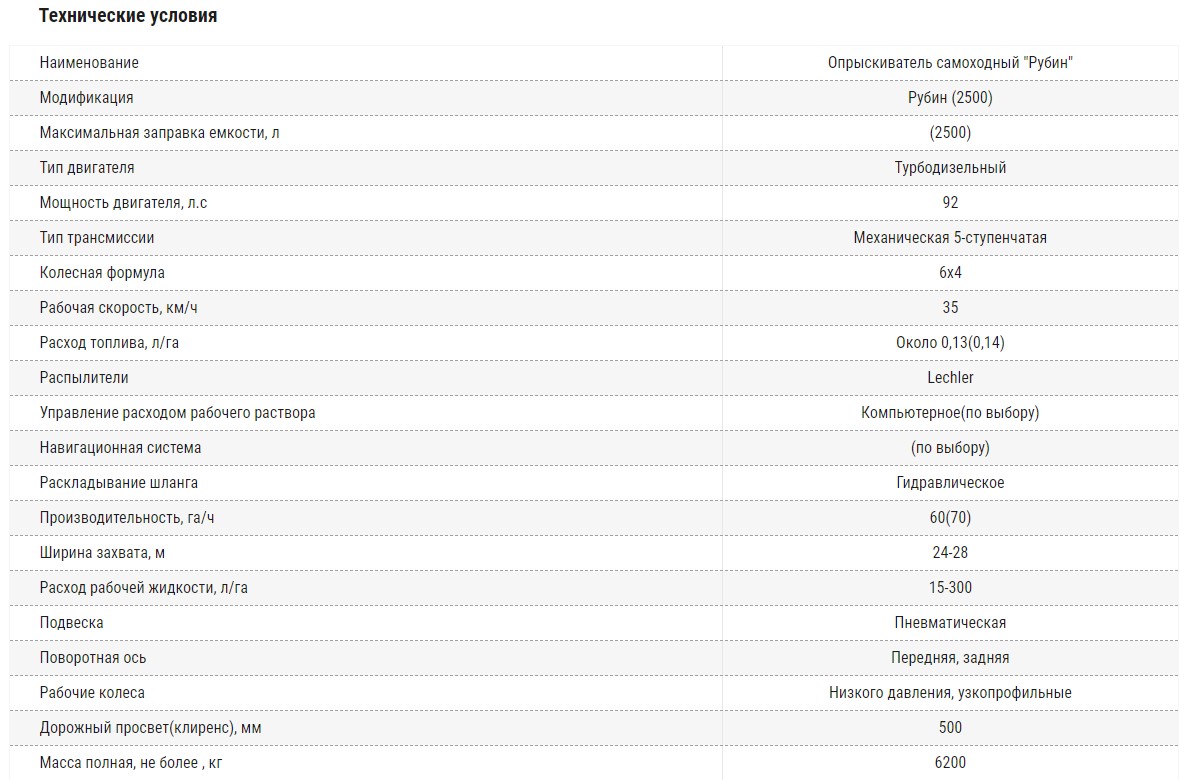Viewport: 1181px width, 780px height.
Task: Click the engine power value 92
Action: (x=950, y=203)
